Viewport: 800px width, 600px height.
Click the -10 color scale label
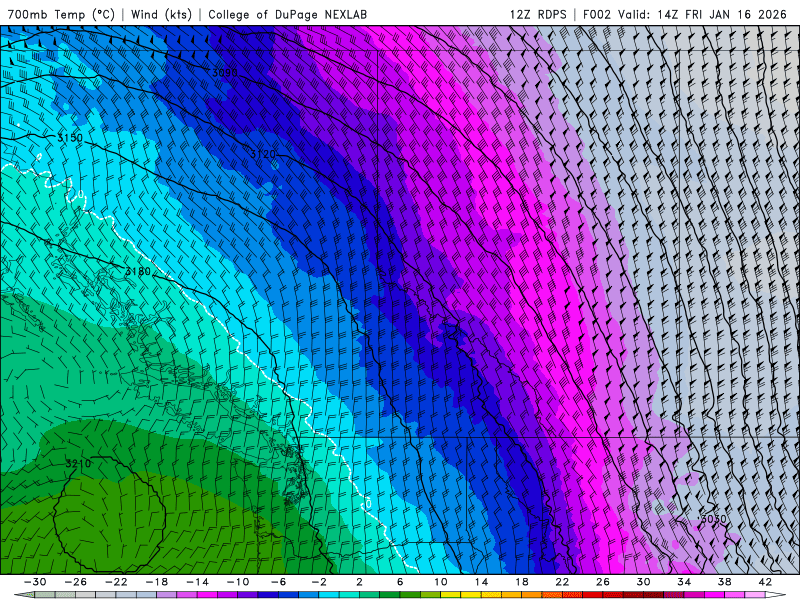pos(238,582)
